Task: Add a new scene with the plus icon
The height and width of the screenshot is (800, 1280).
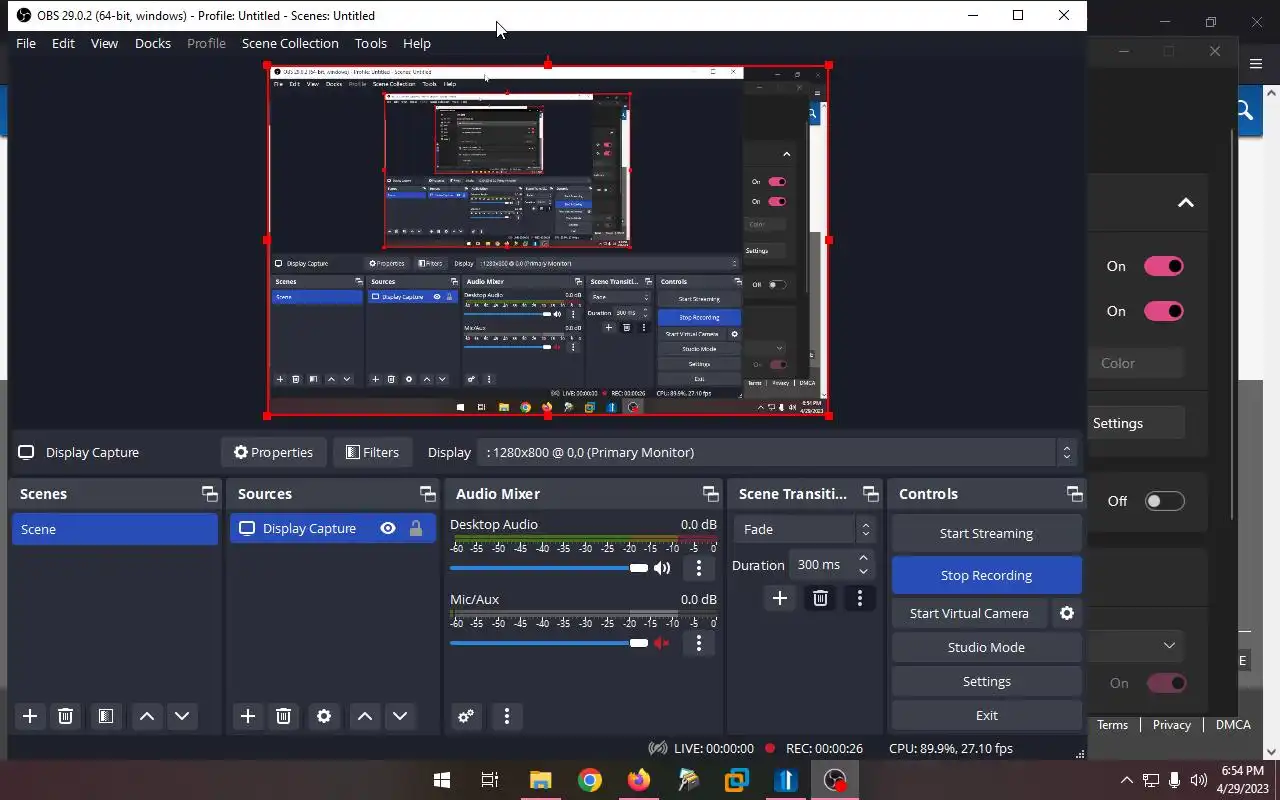Action: pyautogui.click(x=30, y=716)
